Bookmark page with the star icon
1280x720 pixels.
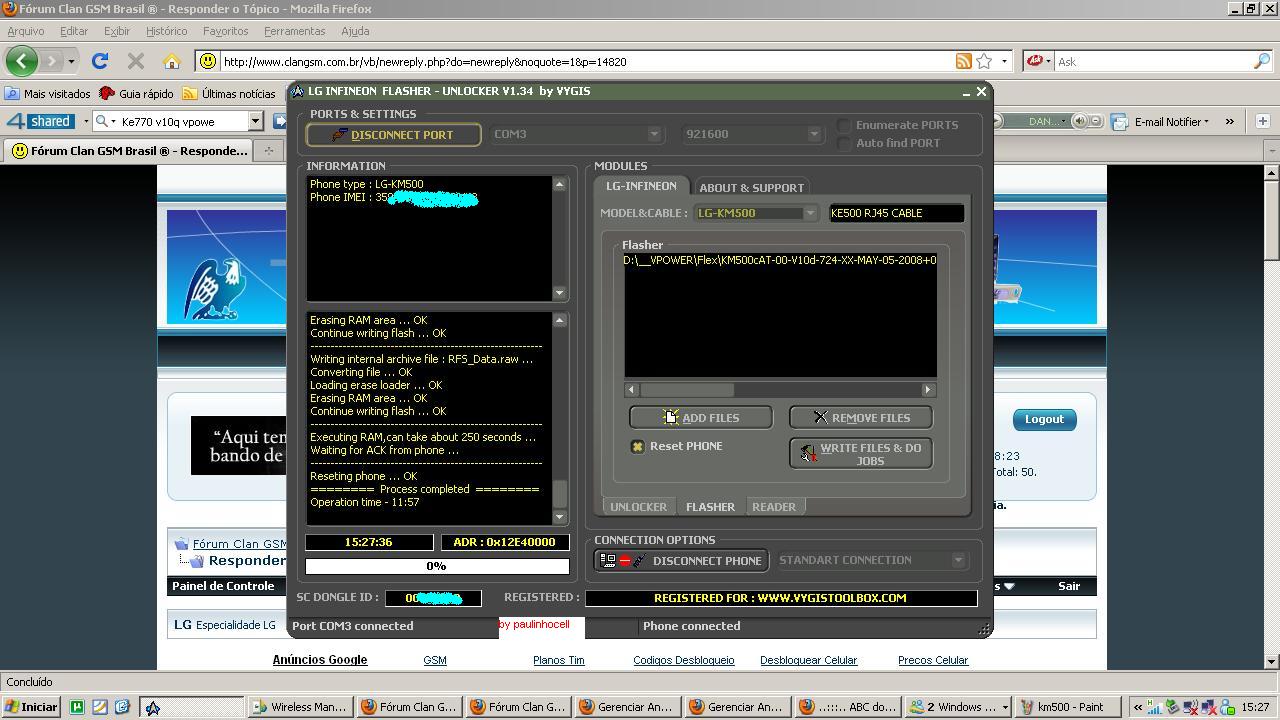pyautogui.click(x=984, y=61)
